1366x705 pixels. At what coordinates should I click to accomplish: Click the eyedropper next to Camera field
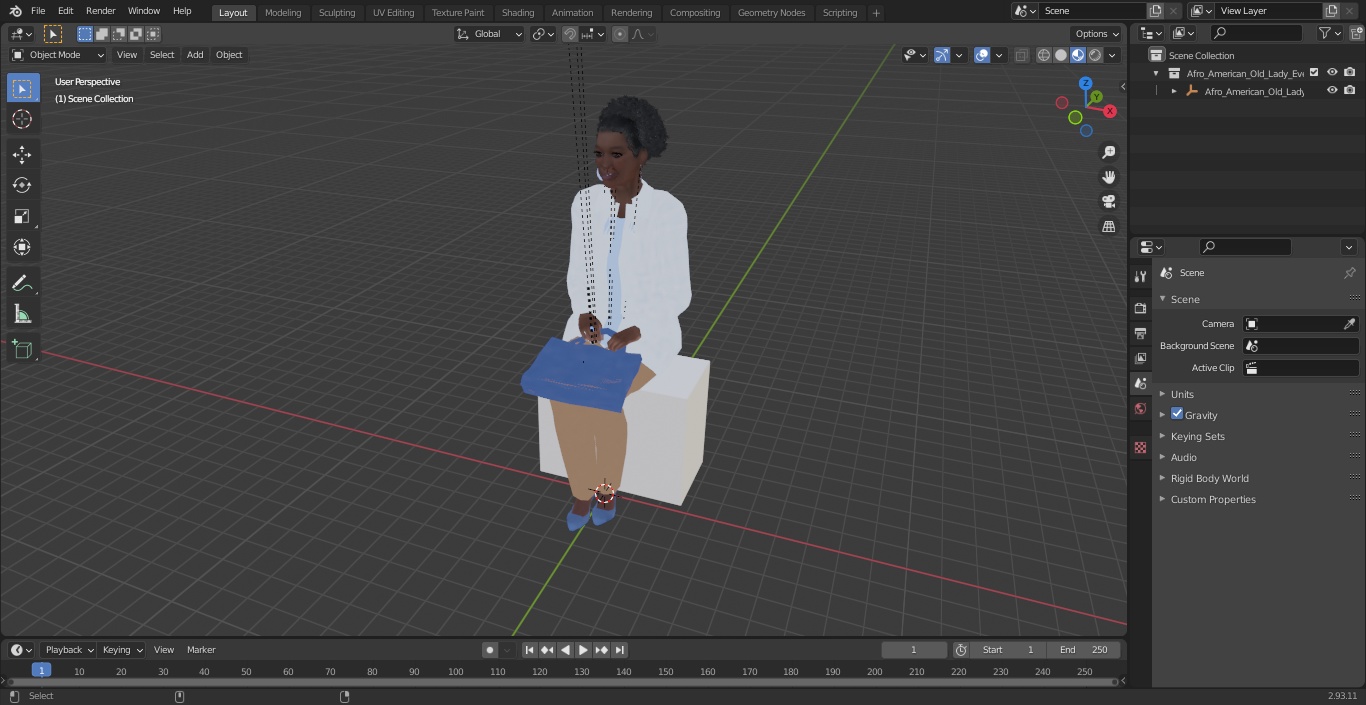[x=1349, y=324]
